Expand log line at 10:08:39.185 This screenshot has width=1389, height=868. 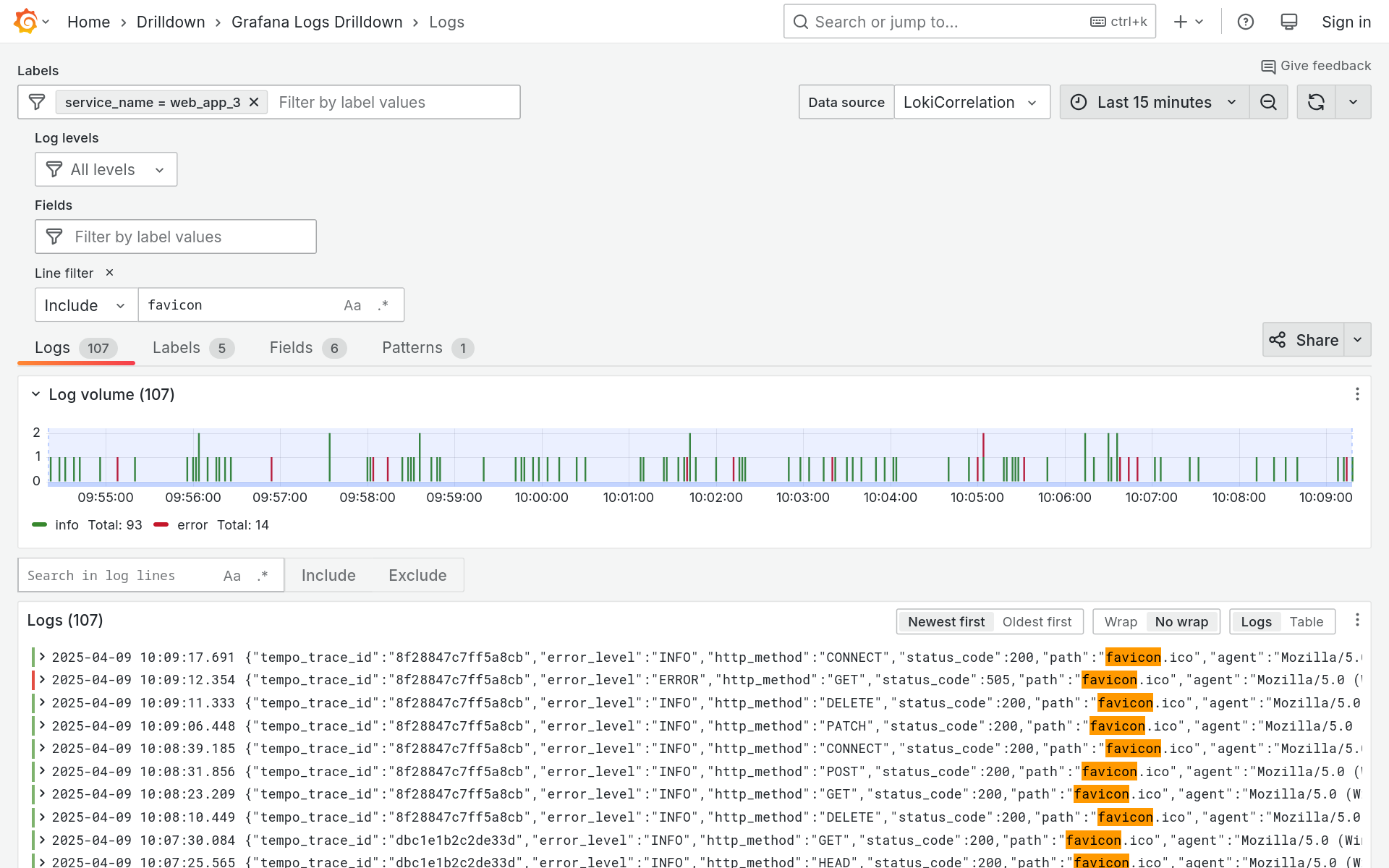click(43, 749)
